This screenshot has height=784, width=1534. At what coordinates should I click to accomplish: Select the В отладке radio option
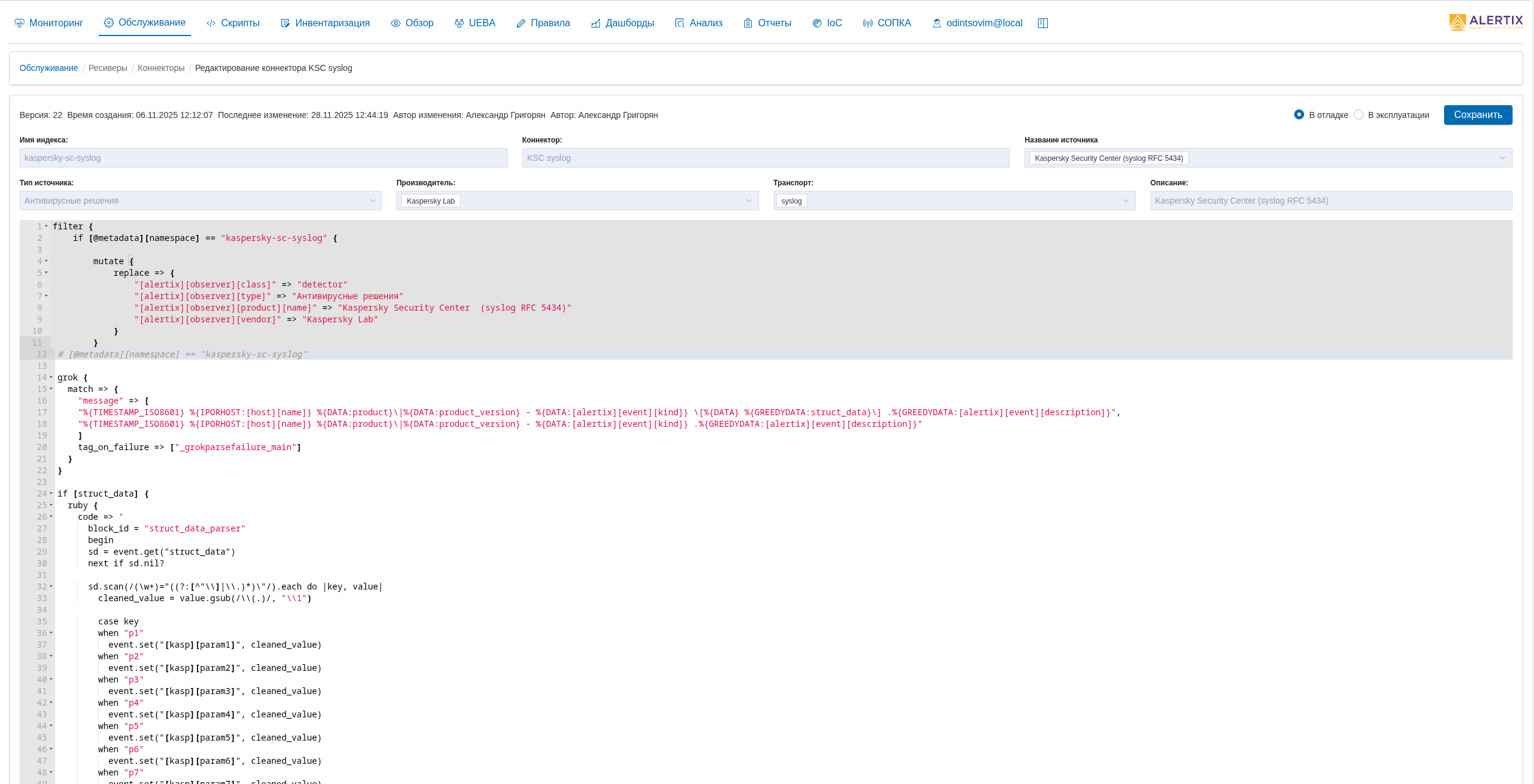point(1299,114)
